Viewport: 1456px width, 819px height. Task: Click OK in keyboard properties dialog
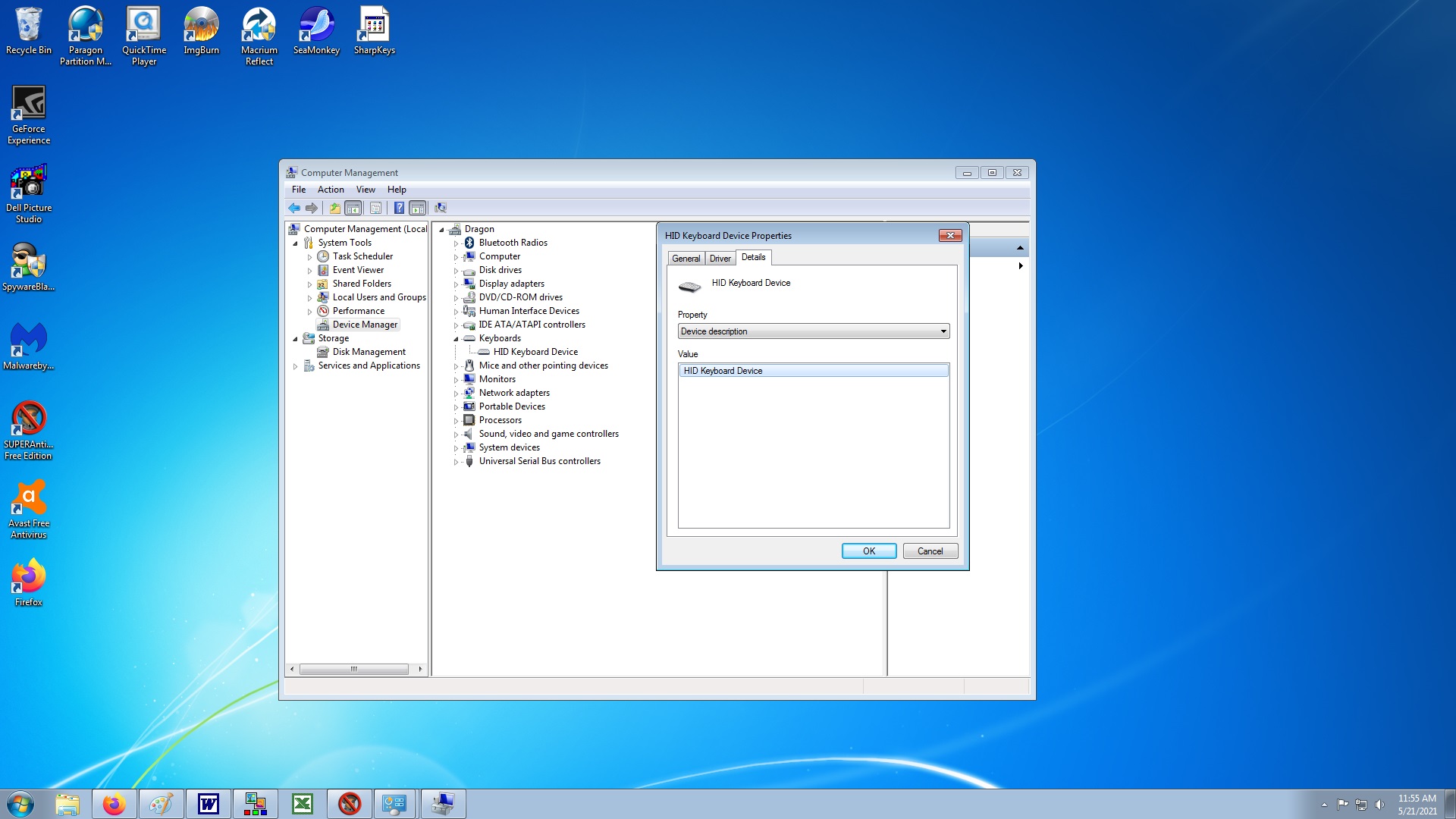(x=868, y=551)
